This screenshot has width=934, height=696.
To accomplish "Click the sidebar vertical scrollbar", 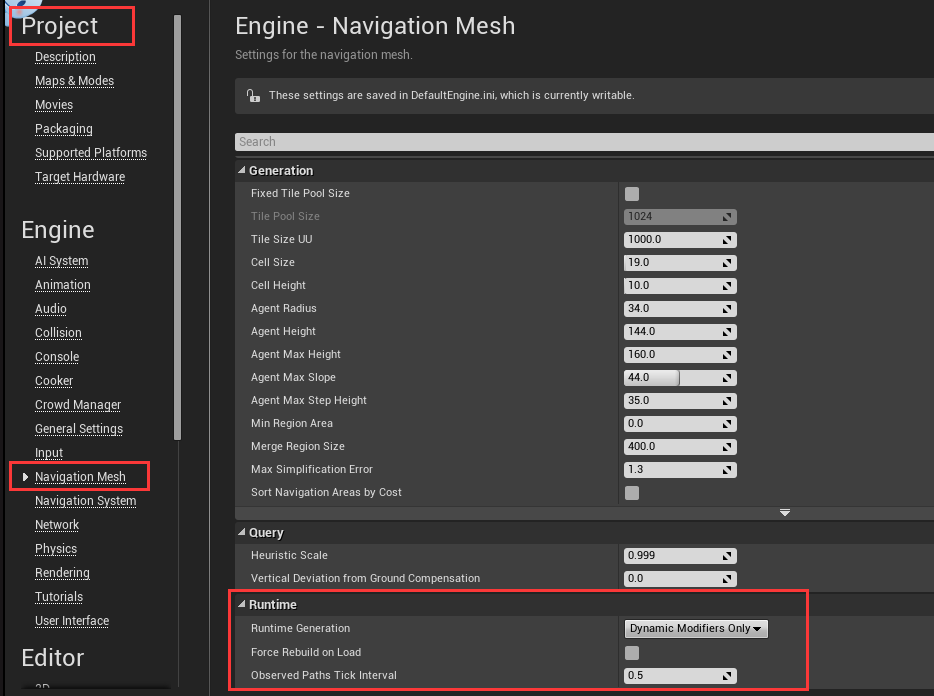I will click(x=177, y=228).
